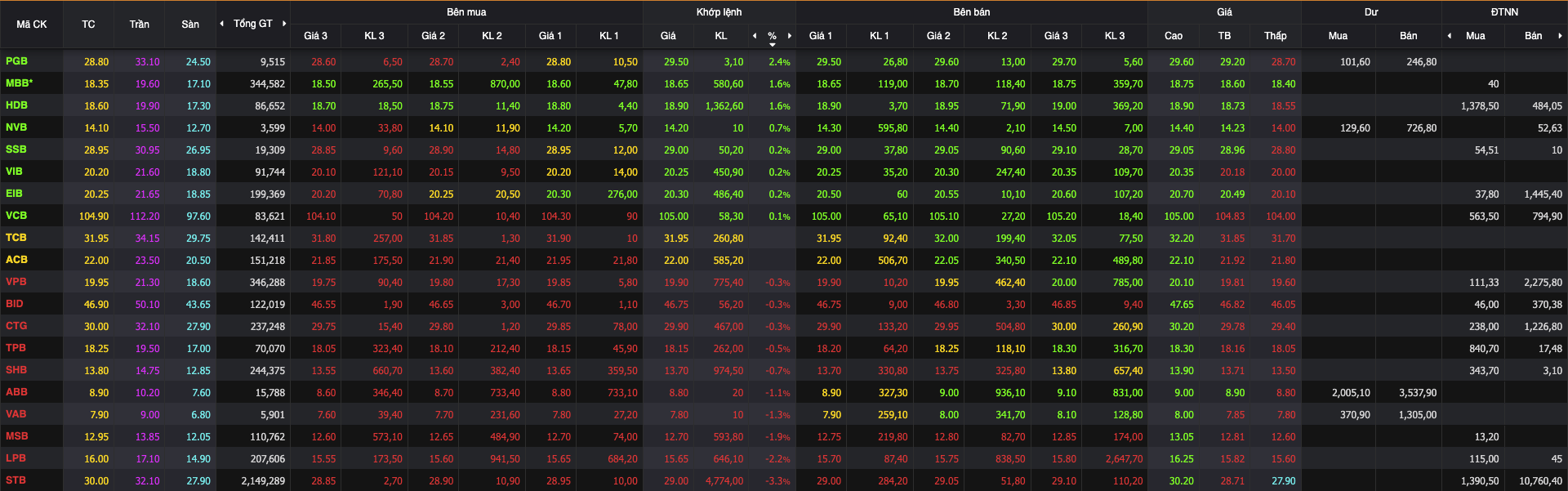1568x491 pixels.
Task: Click the right arrow after ĐTNN Bán header
Action: point(1560,36)
